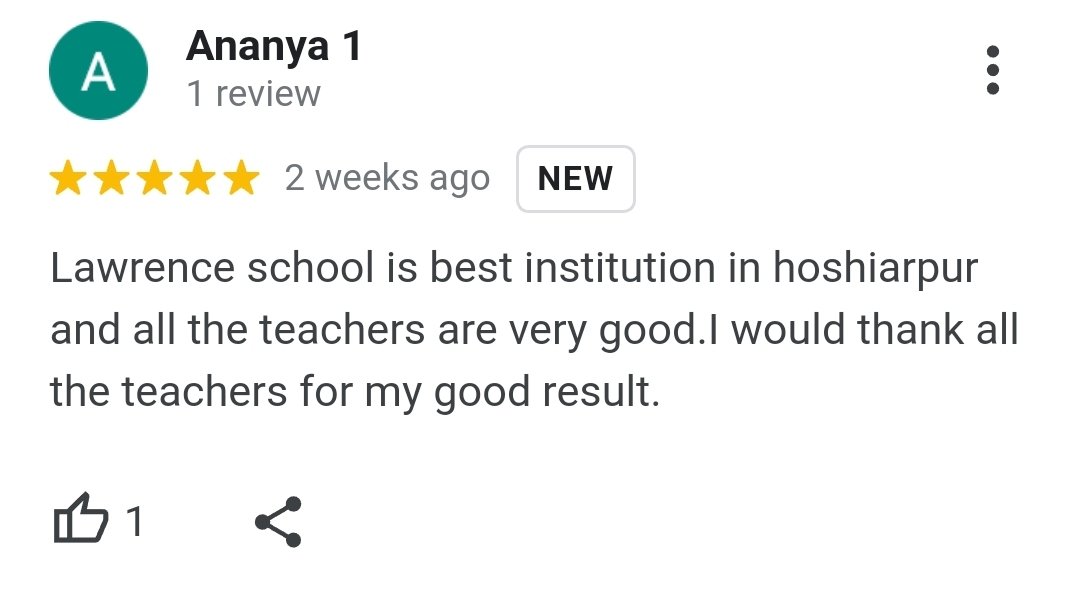Click the word 'institution' in the review

point(620,267)
